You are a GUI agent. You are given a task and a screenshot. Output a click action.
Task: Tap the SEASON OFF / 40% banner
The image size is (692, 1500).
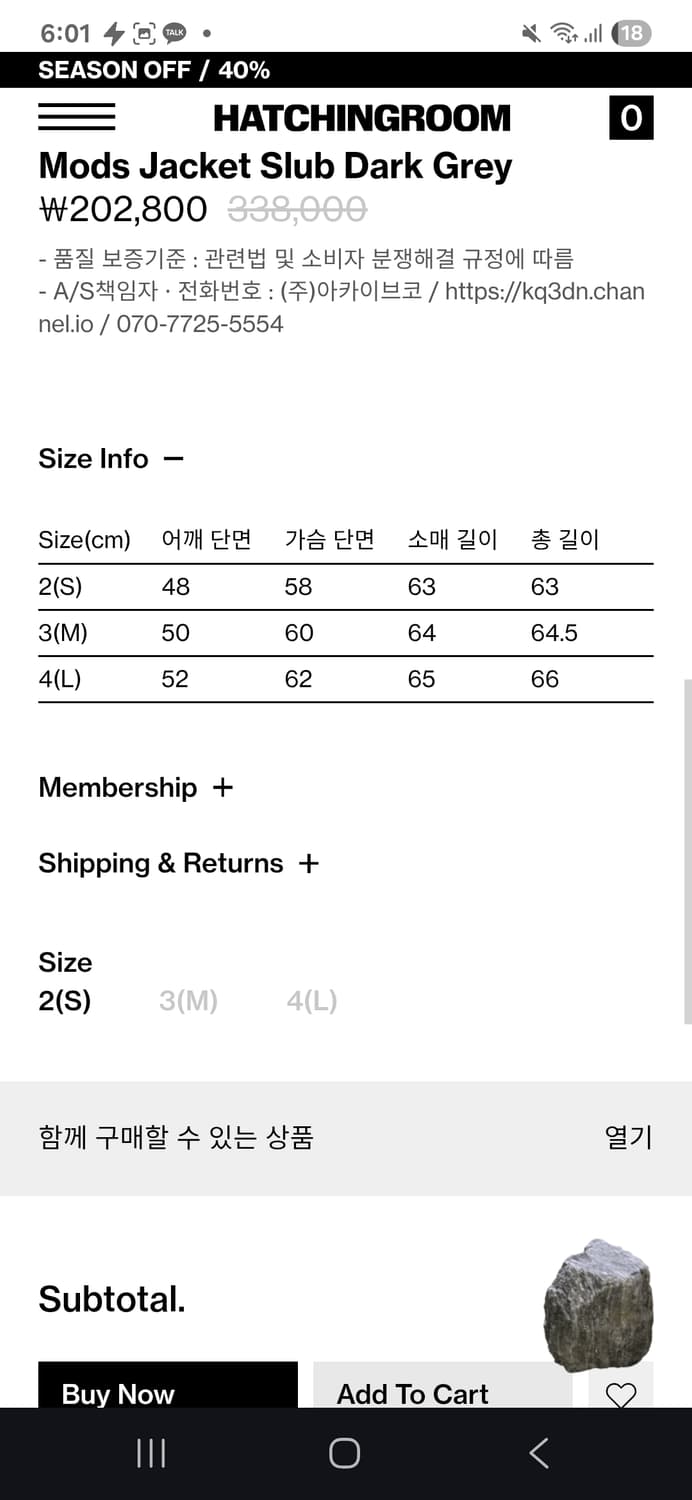(x=154, y=70)
